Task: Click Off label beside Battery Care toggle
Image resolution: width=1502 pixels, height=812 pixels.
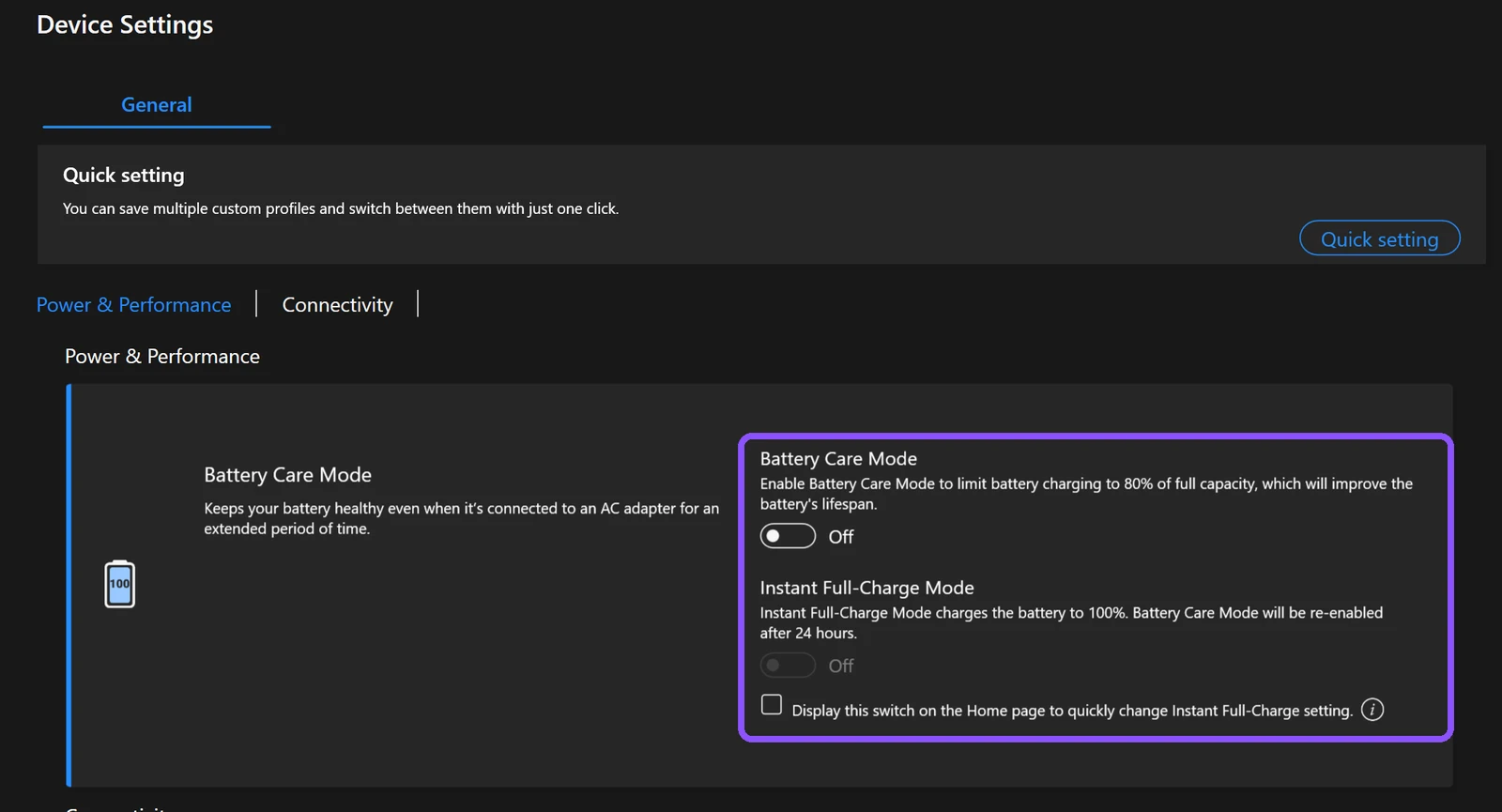Action: tap(841, 537)
